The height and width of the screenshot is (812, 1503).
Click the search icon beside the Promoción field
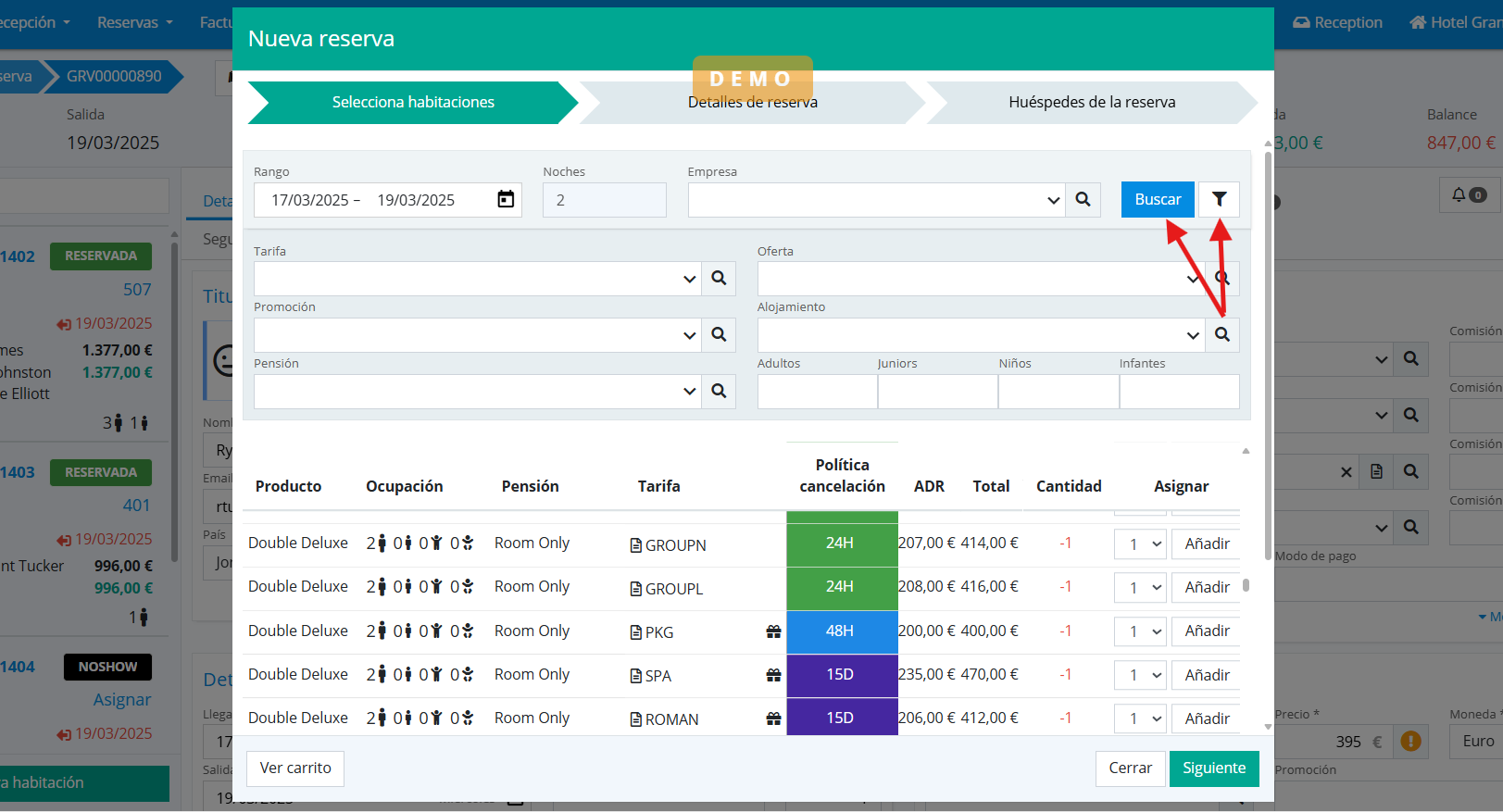[x=719, y=334]
